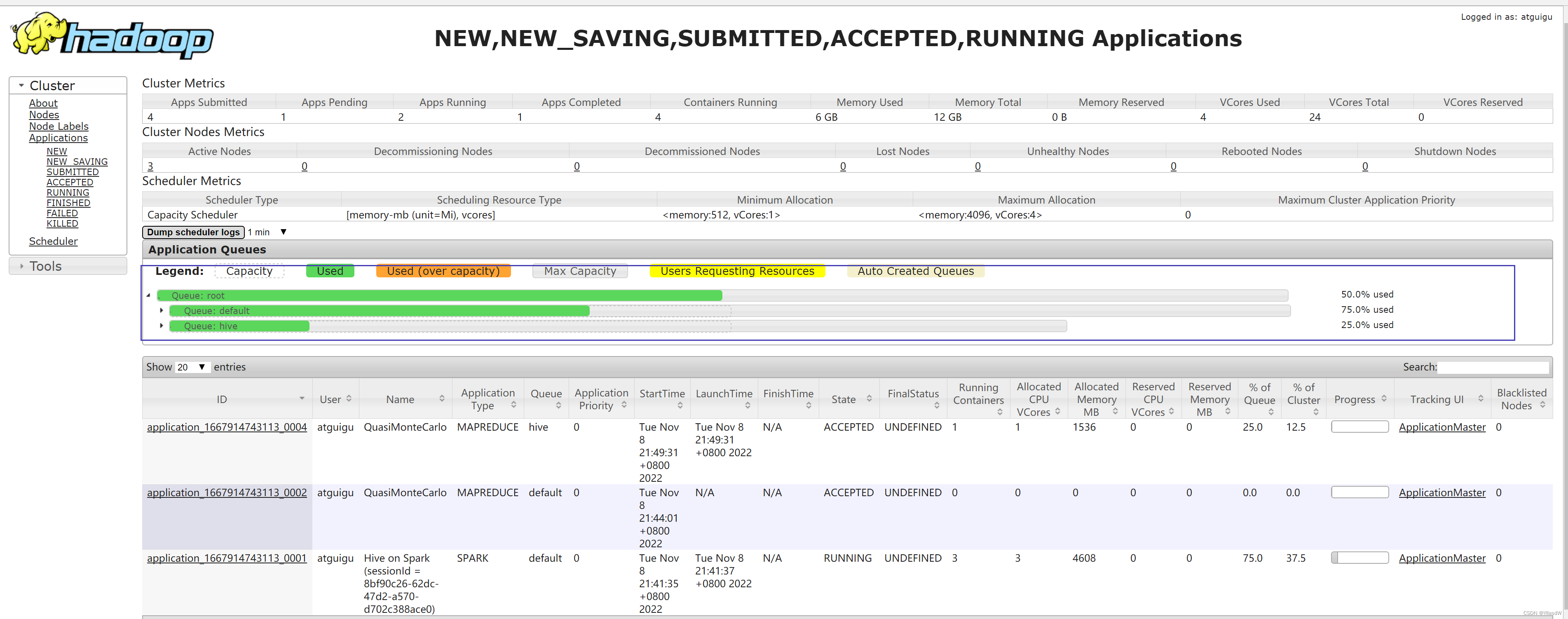The width and height of the screenshot is (1568, 619).
Task: Sort by ID column arrow
Action: [301, 399]
